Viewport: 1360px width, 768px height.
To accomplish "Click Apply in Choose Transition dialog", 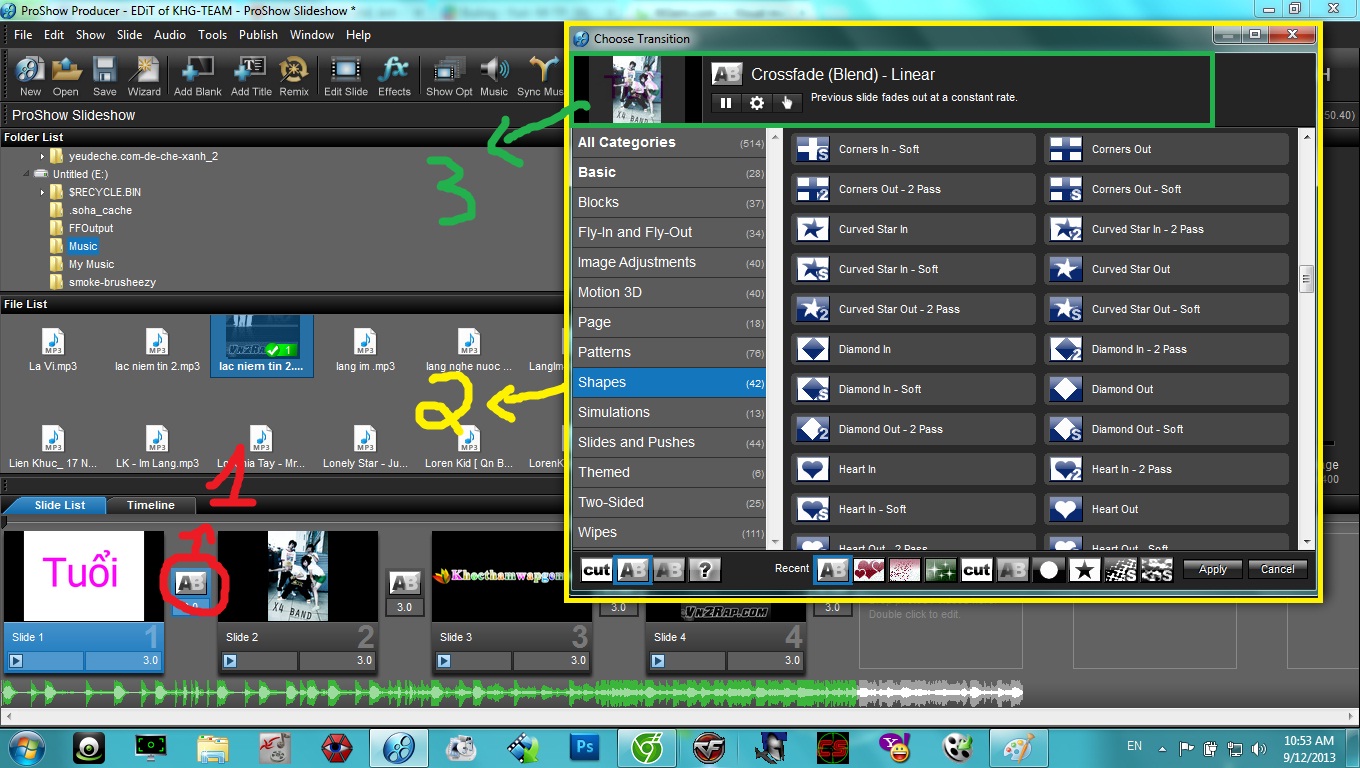I will tap(1213, 569).
